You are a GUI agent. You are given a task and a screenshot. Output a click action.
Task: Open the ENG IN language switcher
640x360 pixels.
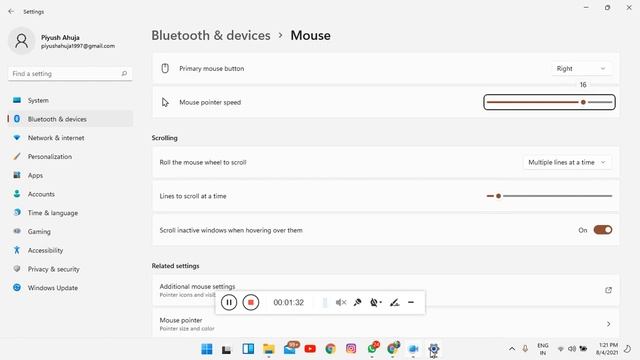[x=543, y=349]
